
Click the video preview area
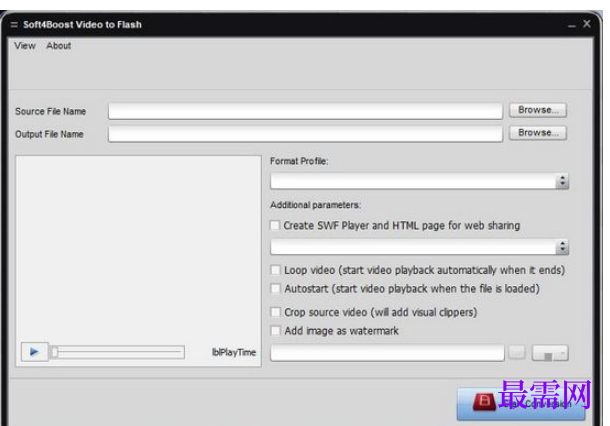138,248
